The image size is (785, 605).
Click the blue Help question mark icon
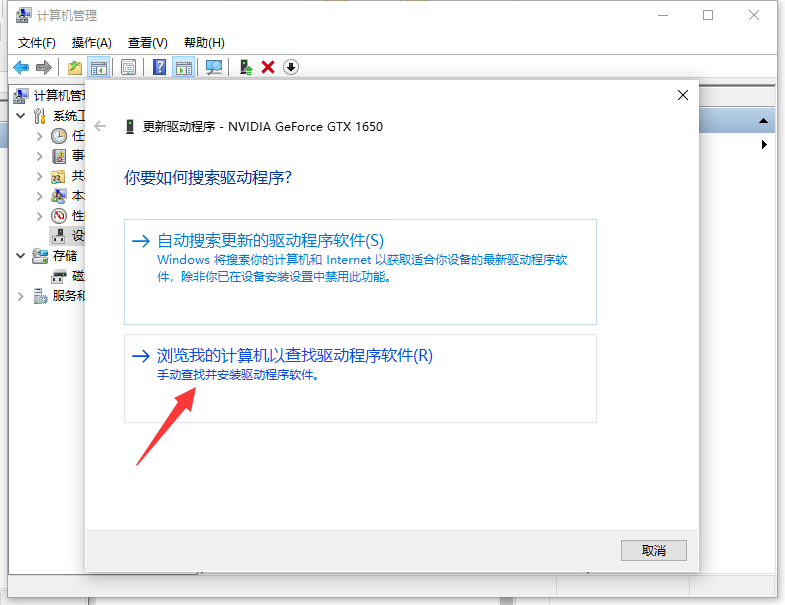tap(159, 67)
